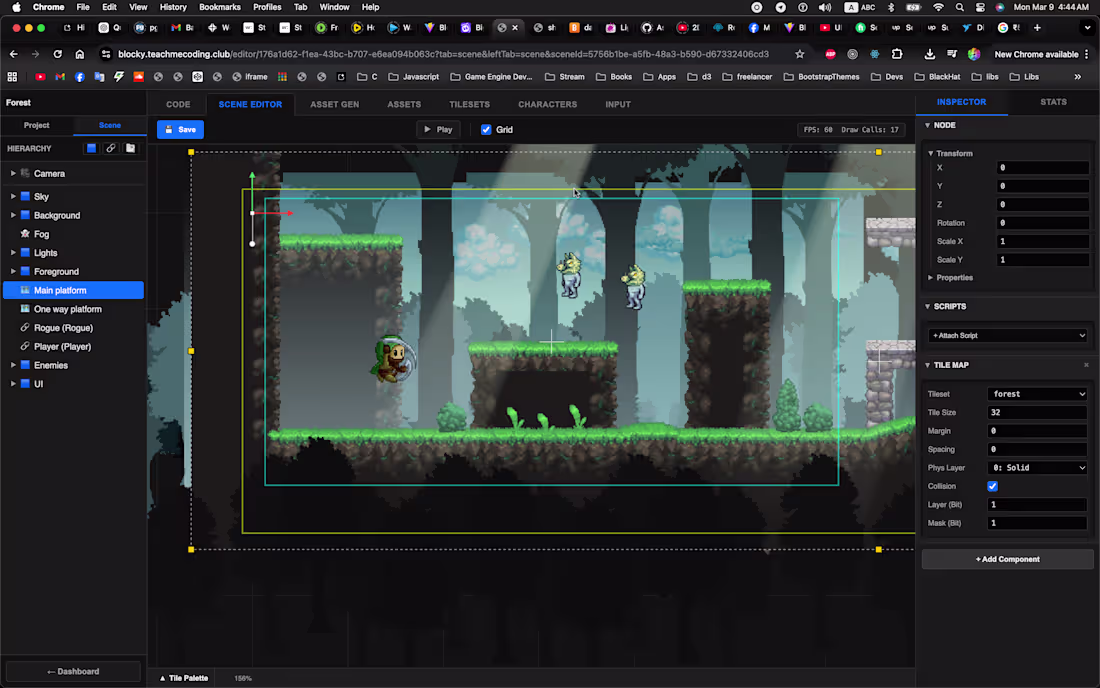Image resolution: width=1100 pixels, height=688 pixels.
Task: Click the Add Component button
Action: click(1007, 559)
